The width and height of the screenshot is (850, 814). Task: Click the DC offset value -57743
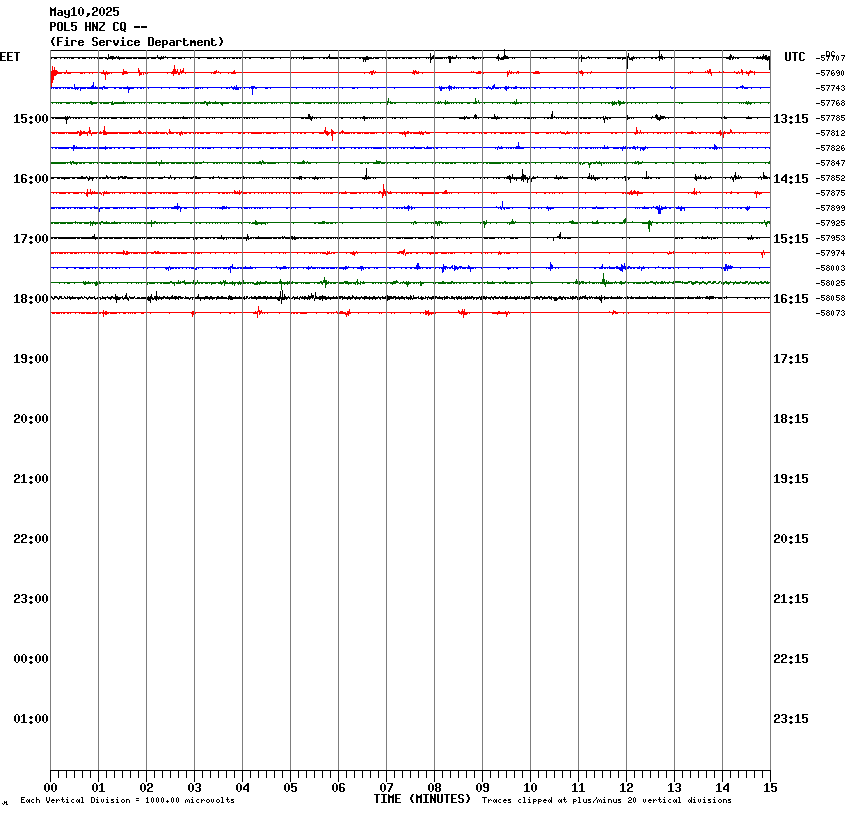coord(830,88)
